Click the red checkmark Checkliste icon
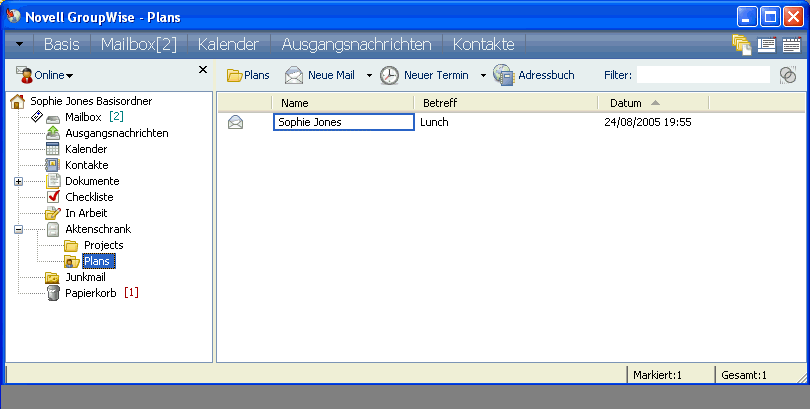This screenshot has width=810, height=409. pos(53,197)
